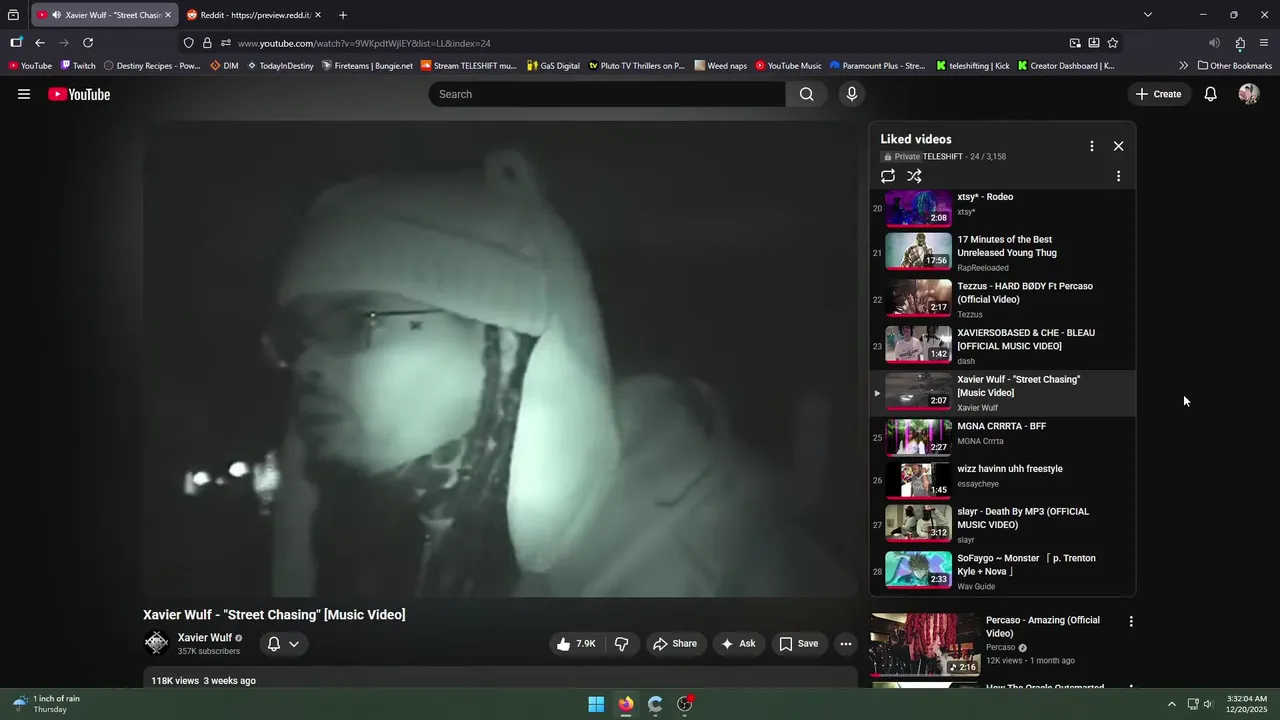1280x720 pixels.
Task: Open the Liked videos playlist title
Action: point(916,139)
